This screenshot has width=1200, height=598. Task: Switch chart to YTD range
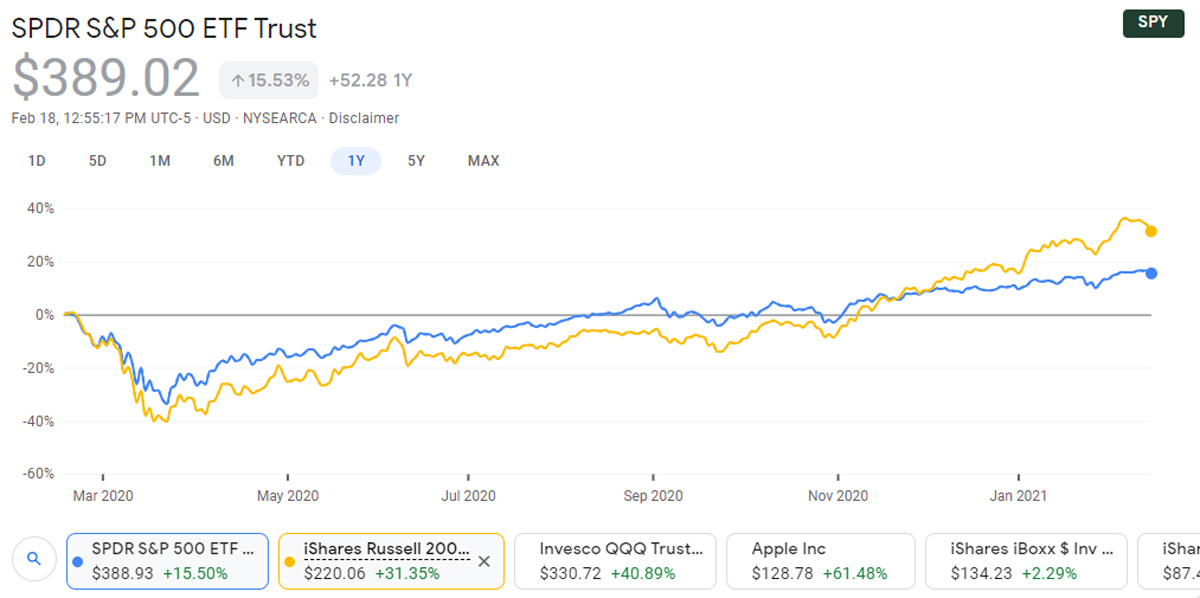291,161
